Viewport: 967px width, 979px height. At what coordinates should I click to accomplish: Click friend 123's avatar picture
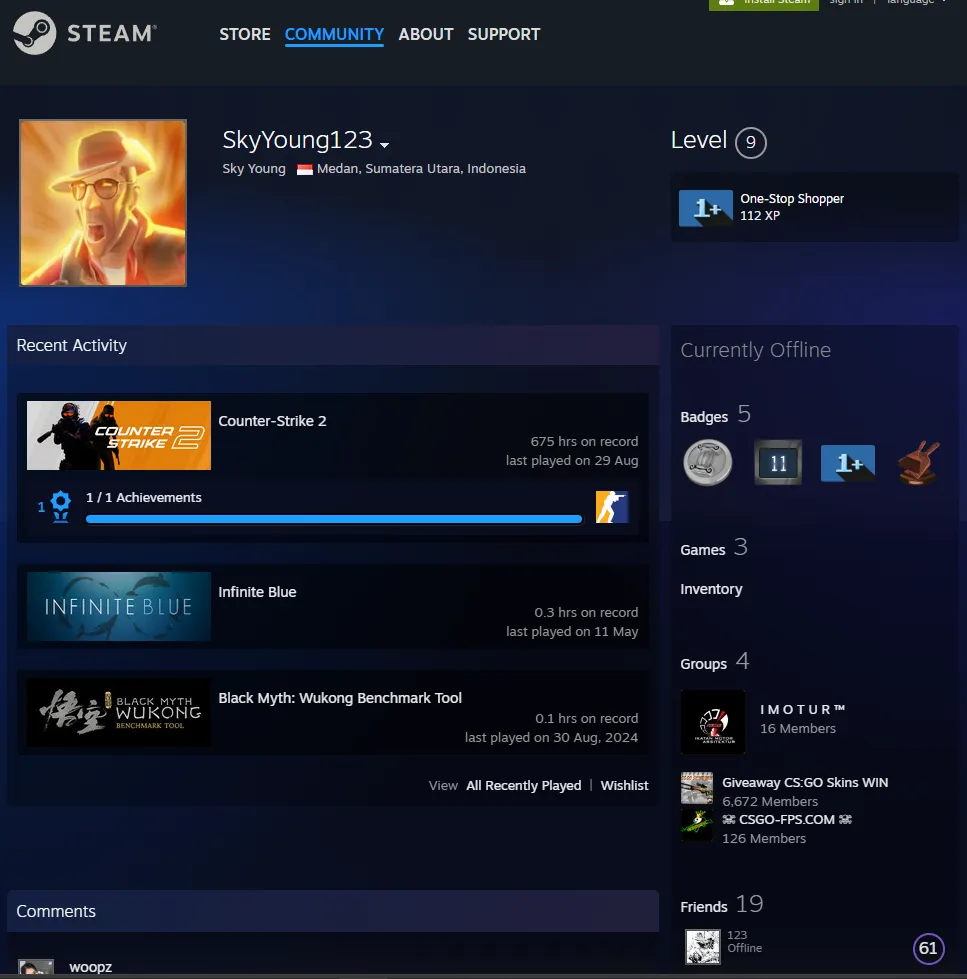click(x=703, y=947)
